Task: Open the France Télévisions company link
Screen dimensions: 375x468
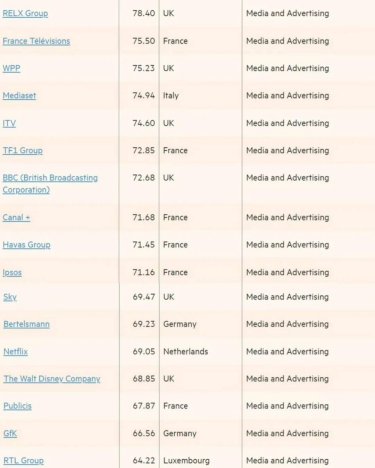Action: 36,41
